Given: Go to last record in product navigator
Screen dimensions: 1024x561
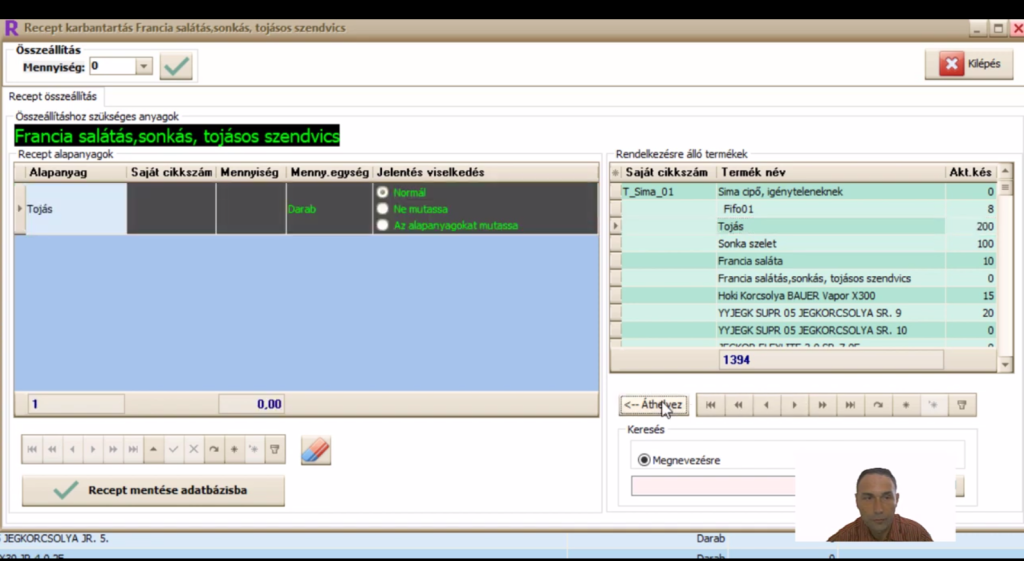Looking at the screenshot, I should (850, 405).
